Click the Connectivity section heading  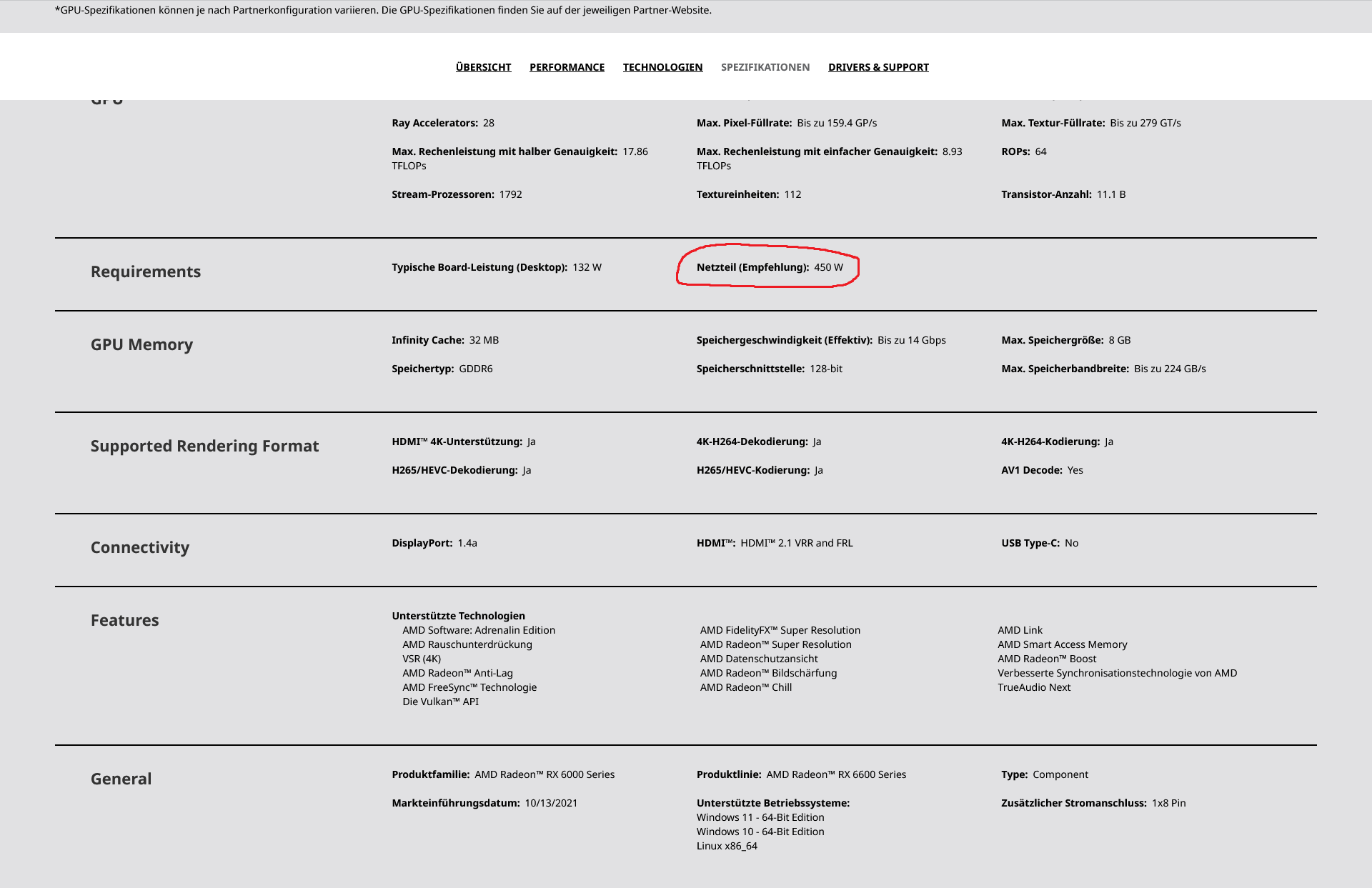coord(140,547)
